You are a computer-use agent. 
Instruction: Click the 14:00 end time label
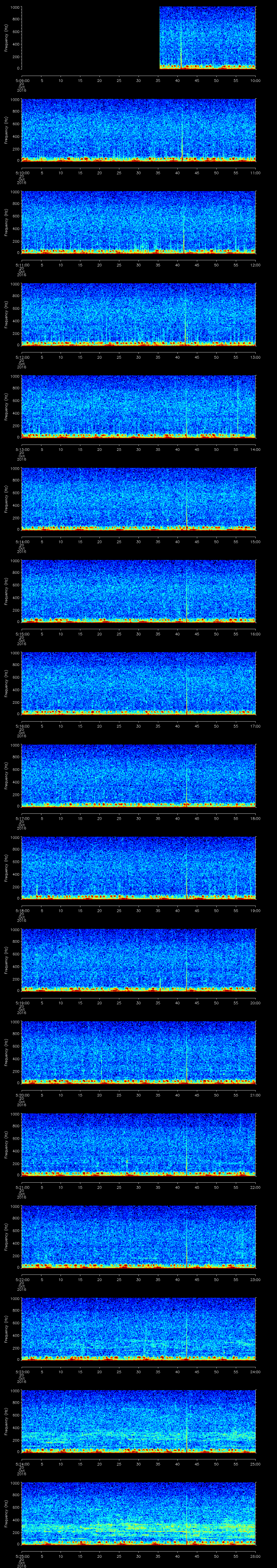click(x=255, y=449)
